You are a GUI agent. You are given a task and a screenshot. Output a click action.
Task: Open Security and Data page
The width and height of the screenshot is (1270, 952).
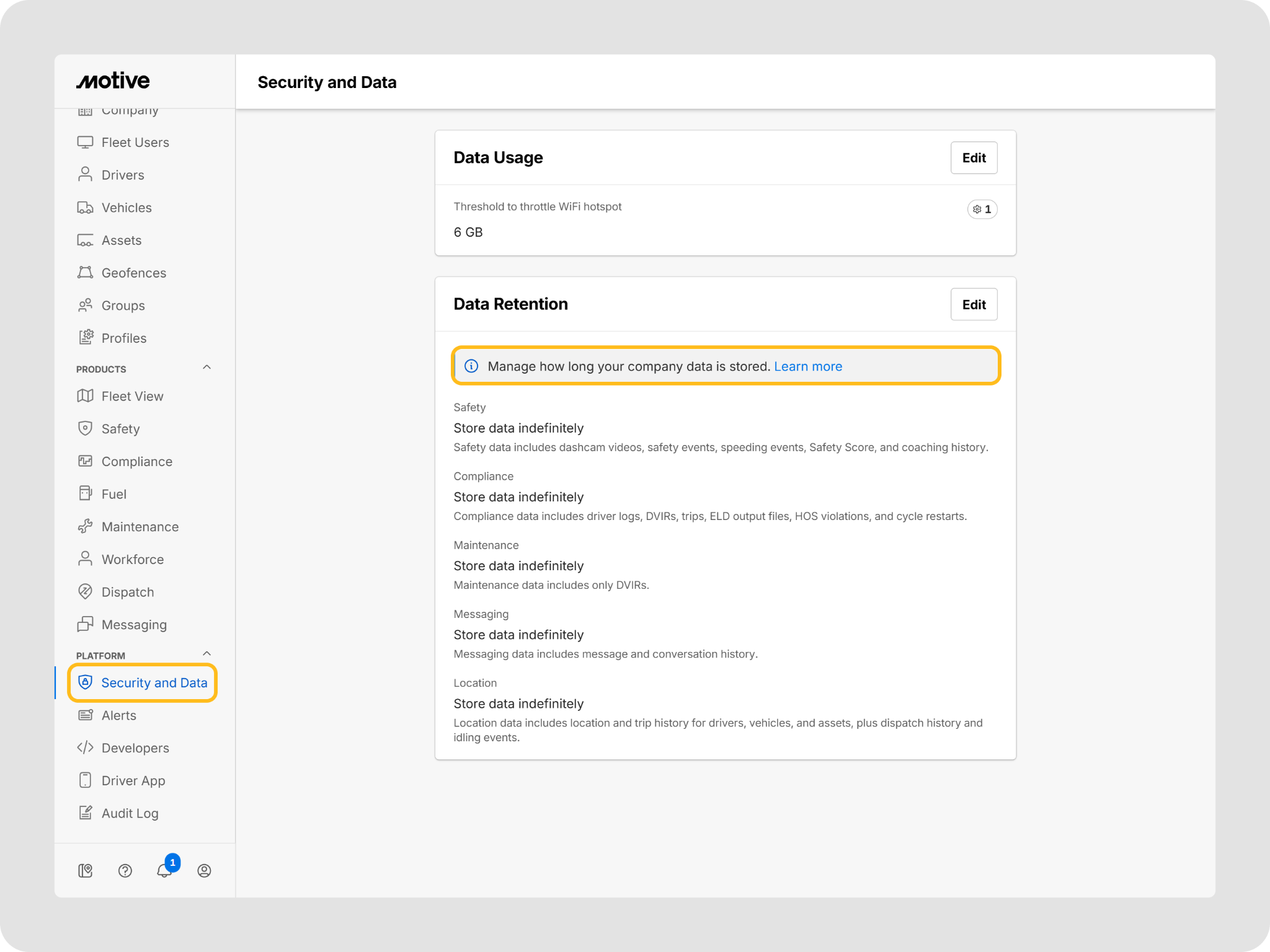click(x=154, y=682)
